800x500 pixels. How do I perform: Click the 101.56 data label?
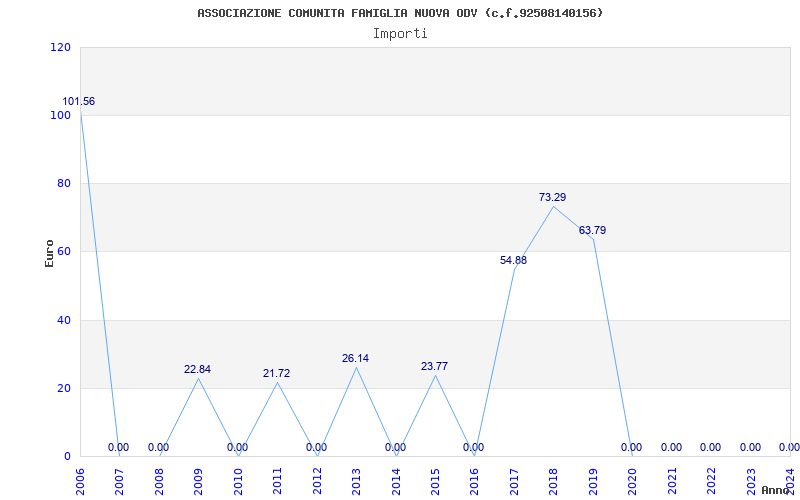point(79,102)
